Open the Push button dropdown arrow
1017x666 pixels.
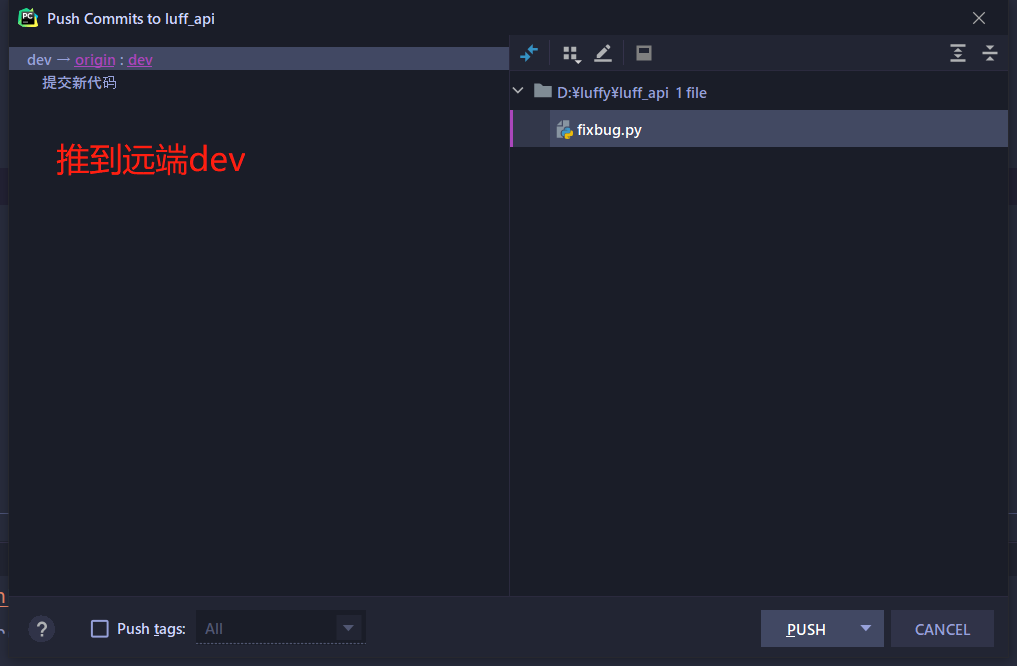coord(865,628)
